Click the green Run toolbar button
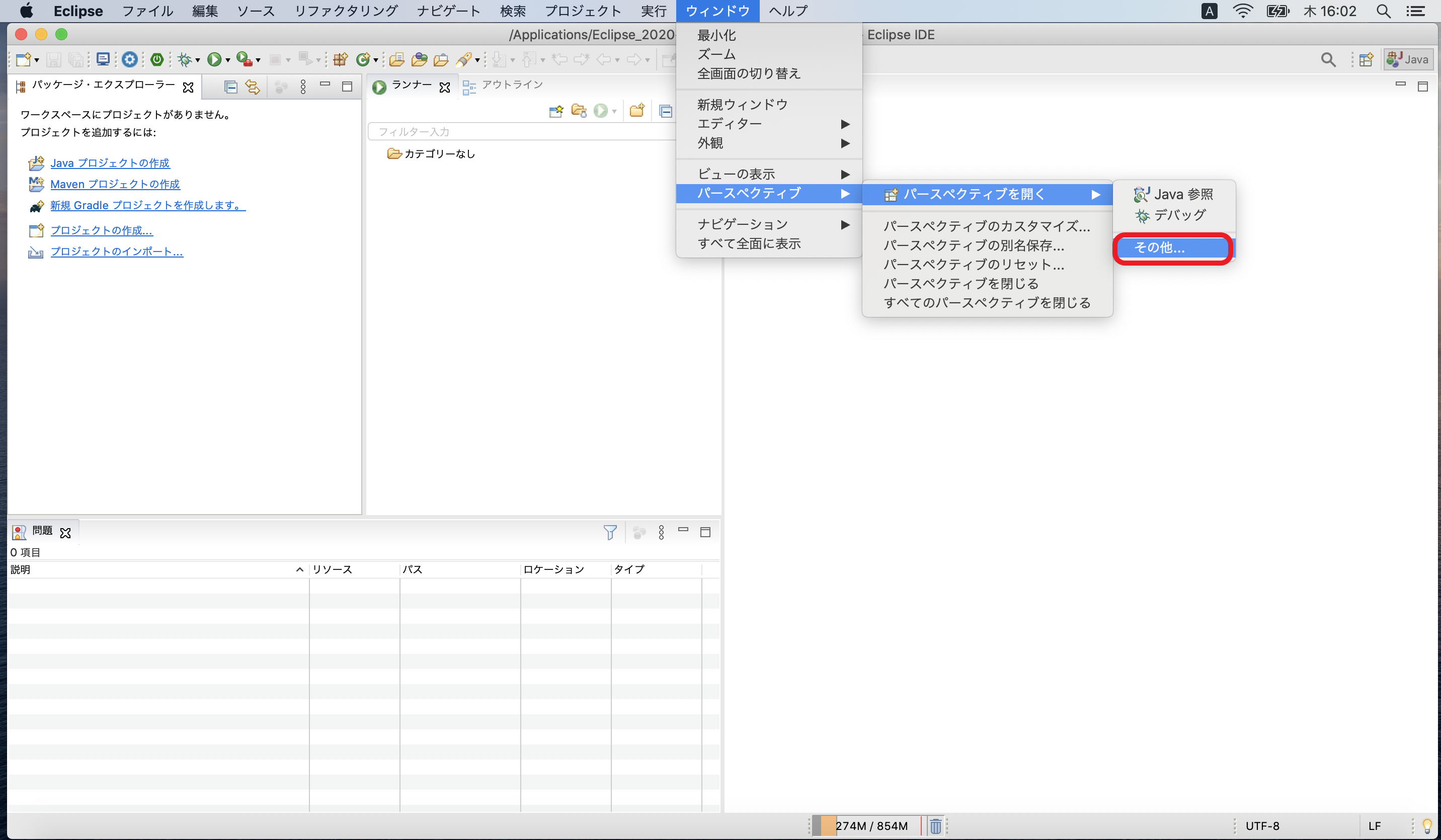The image size is (1441, 840). point(214,59)
